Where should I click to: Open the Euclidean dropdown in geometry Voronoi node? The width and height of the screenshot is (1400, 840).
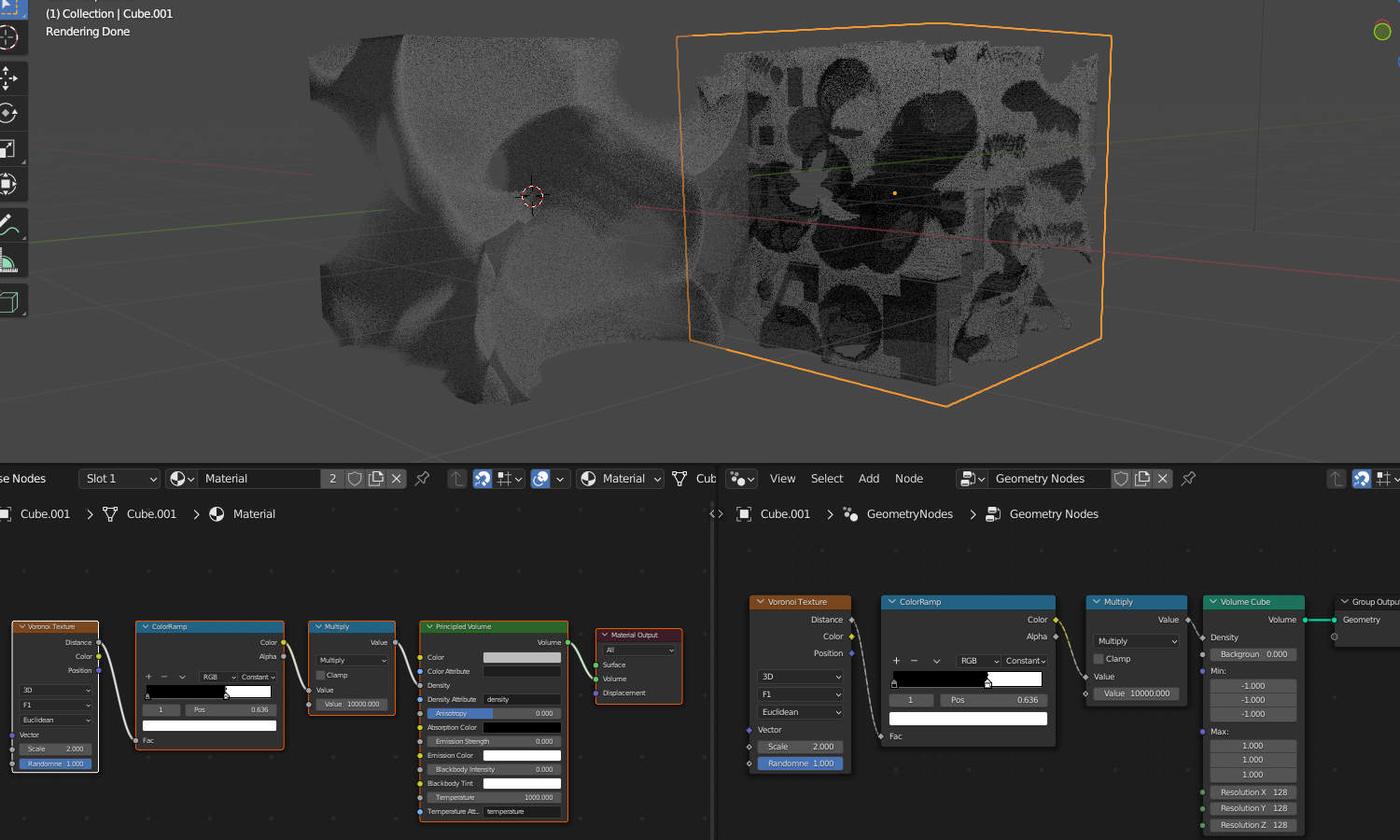800,712
